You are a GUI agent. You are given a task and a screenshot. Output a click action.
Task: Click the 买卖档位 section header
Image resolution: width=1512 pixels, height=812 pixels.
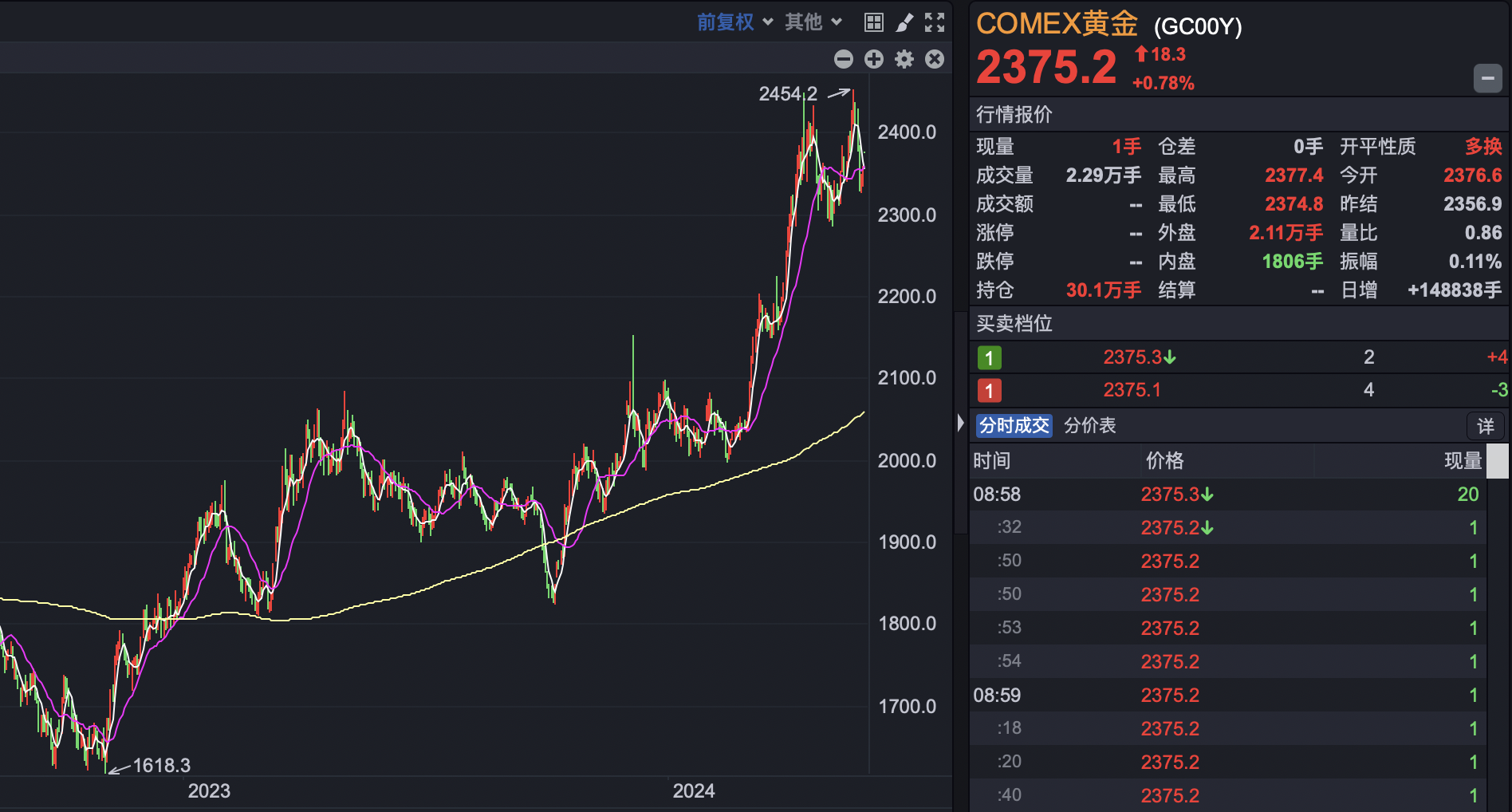(1014, 323)
